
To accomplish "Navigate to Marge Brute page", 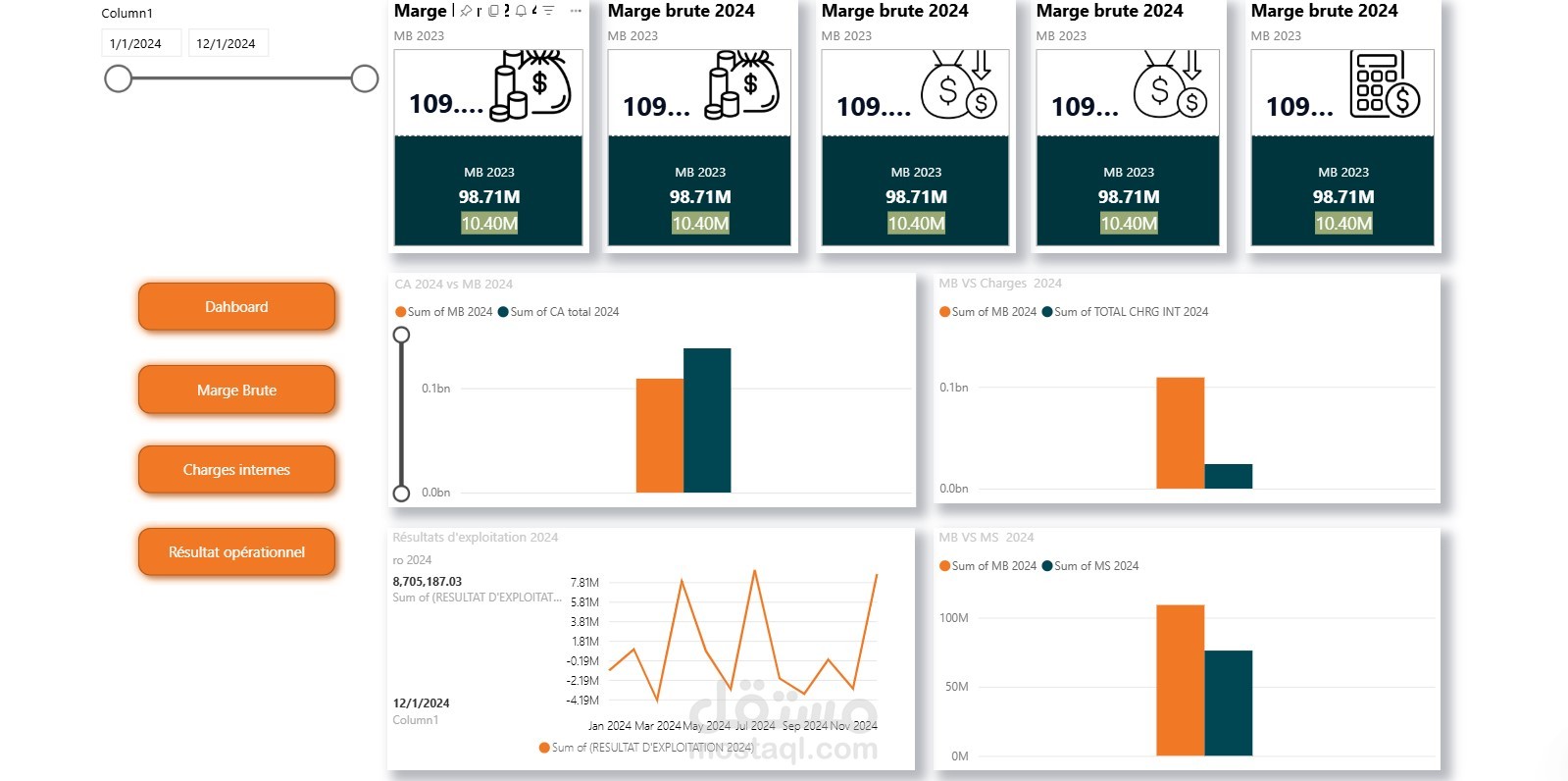I will click(x=236, y=390).
